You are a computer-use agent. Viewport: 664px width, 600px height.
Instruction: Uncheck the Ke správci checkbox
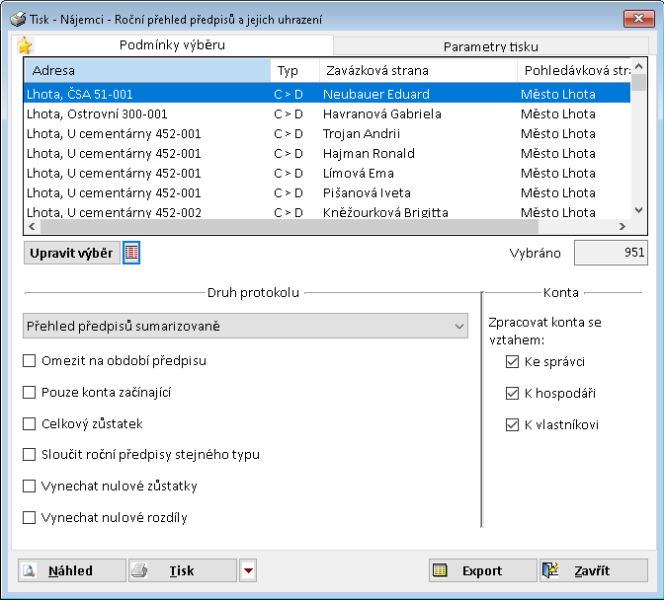click(x=513, y=361)
